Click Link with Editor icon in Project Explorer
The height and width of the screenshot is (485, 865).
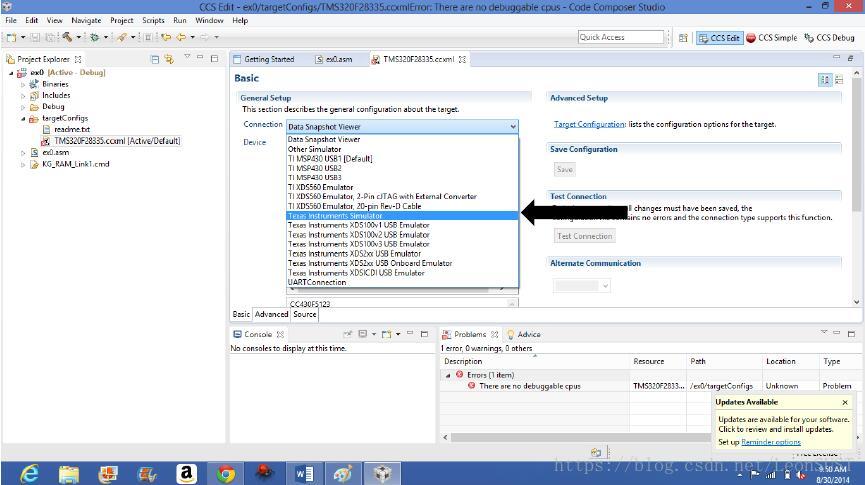click(169, 59)
